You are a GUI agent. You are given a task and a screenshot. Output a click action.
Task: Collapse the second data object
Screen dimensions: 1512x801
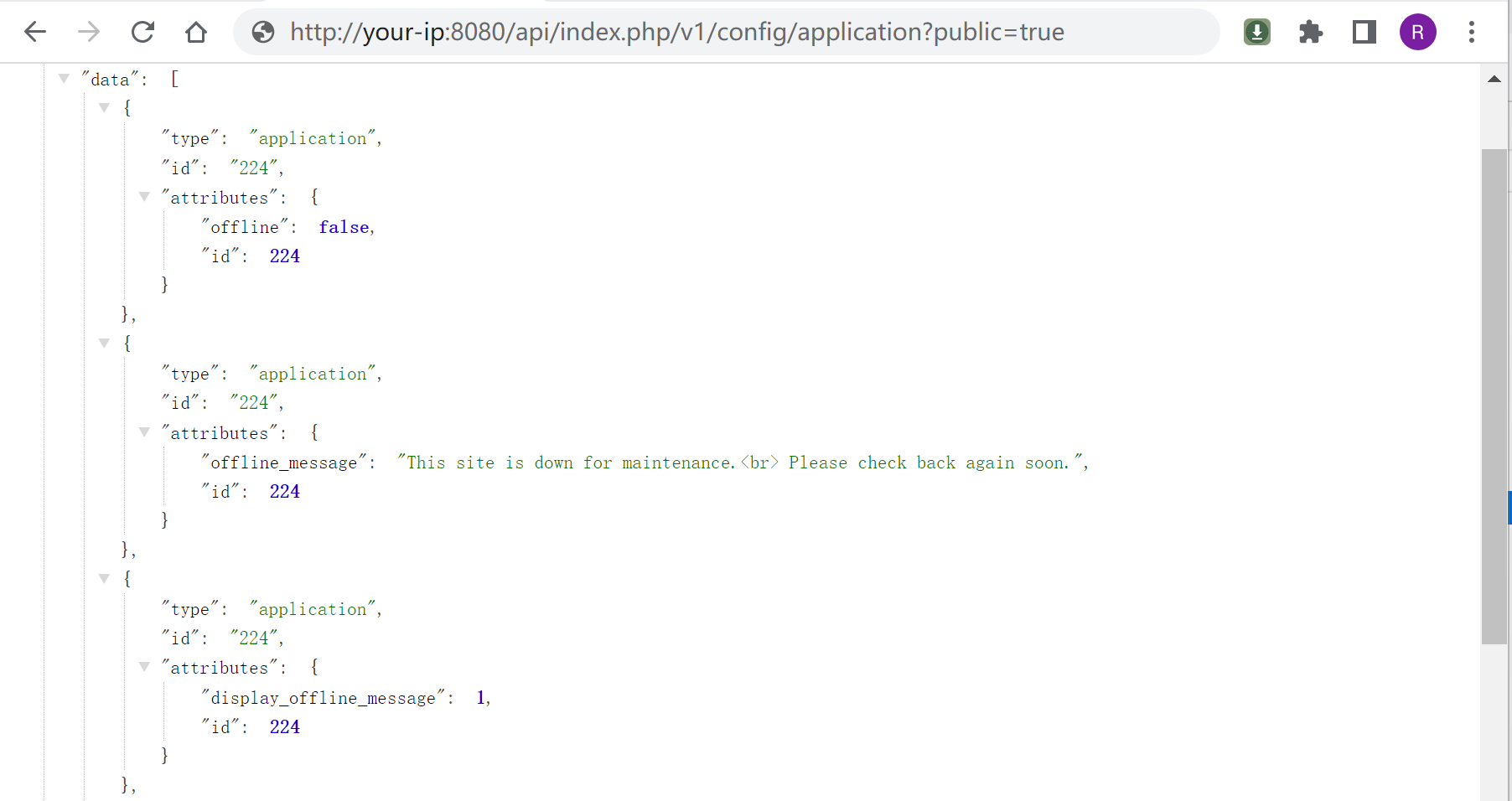[104, 343]
